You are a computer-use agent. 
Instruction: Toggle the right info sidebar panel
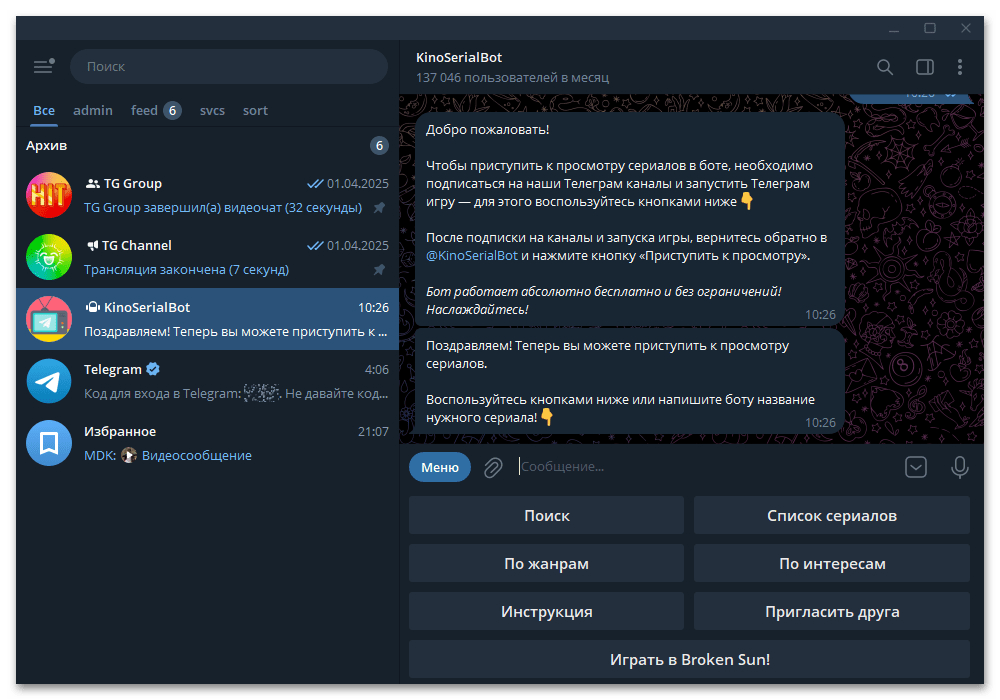925,67
